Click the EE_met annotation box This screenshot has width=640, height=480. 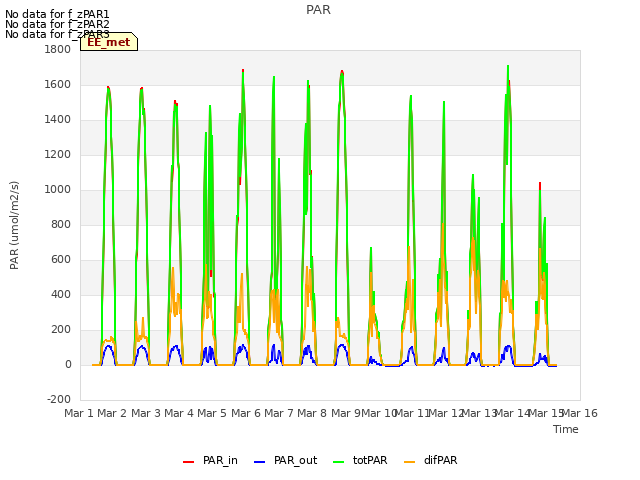pos(109,42)
